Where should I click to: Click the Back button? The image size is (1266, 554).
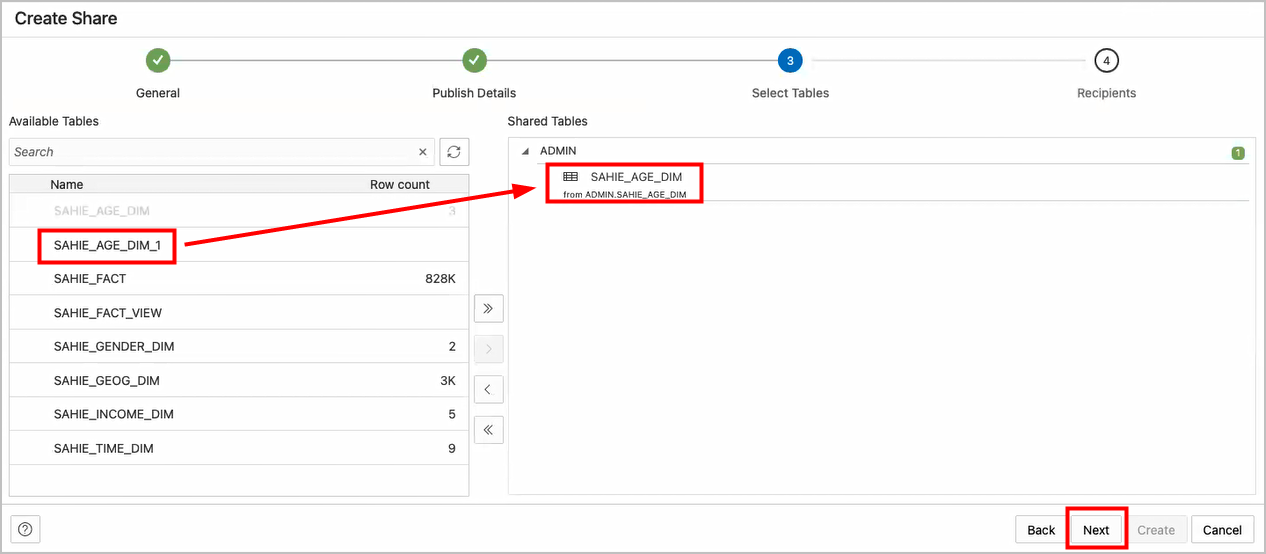coord(1041,530)
